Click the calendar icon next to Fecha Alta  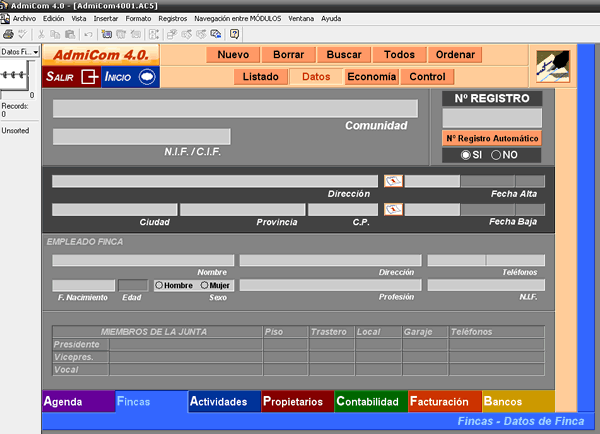pyautogui.click(x=393, y=181)
